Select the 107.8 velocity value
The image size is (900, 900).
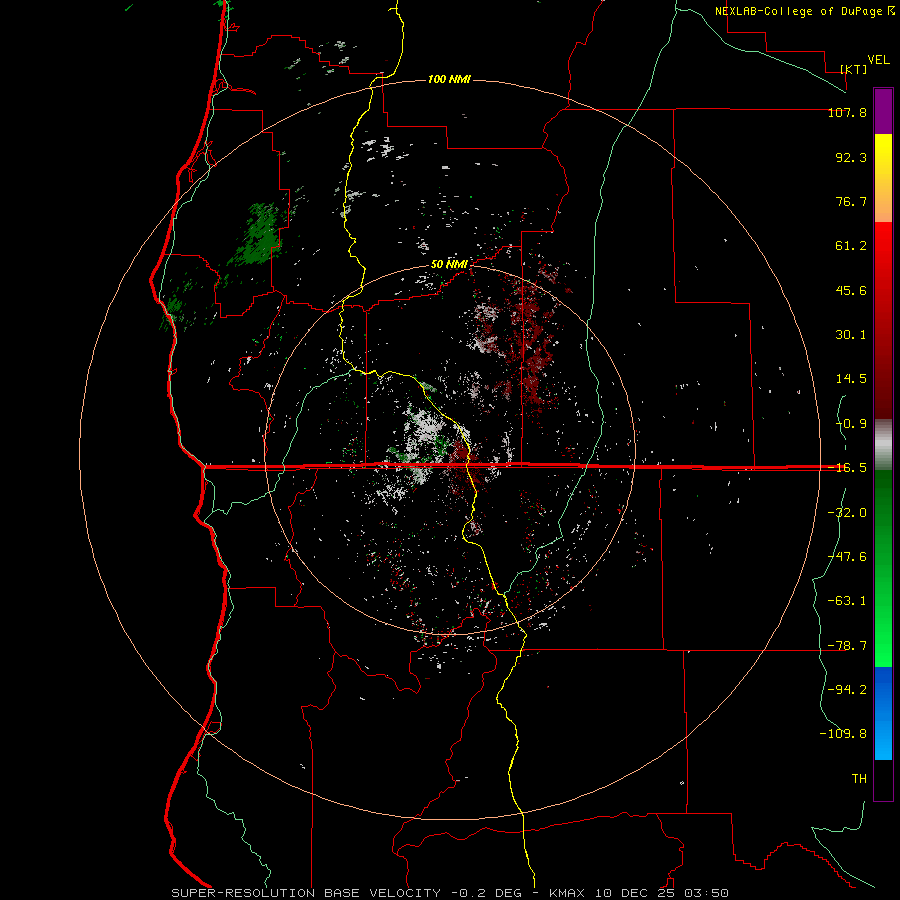[847, 112]
